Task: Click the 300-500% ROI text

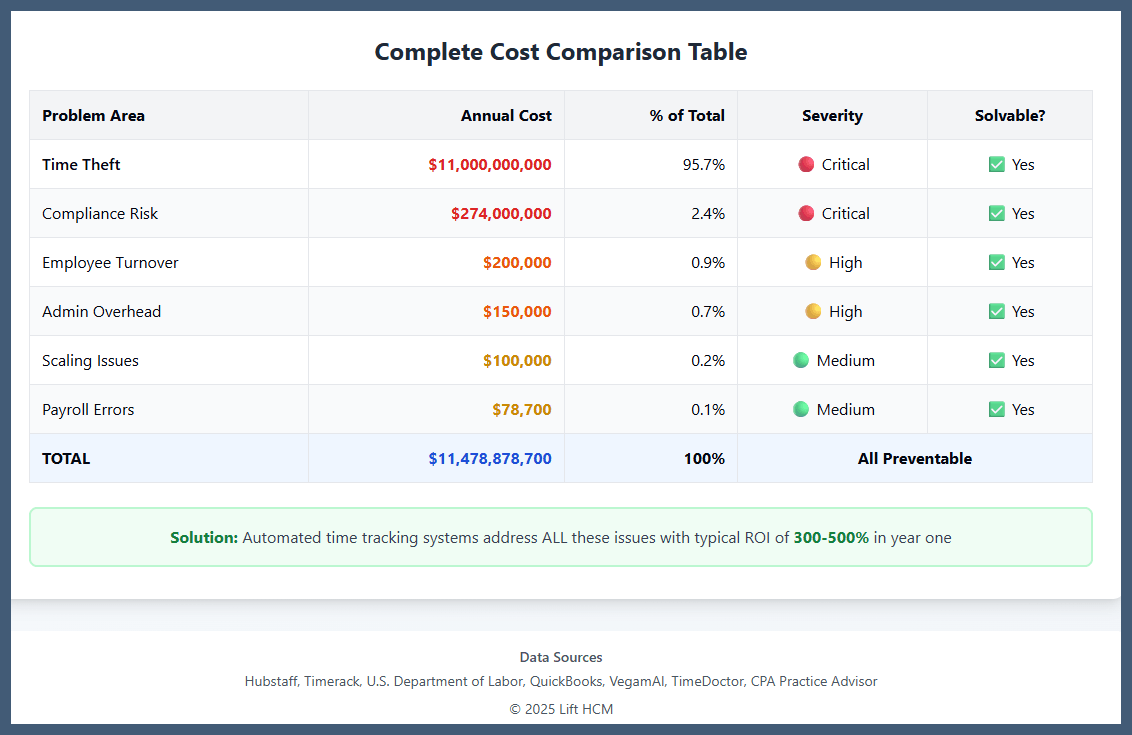Action: tap(831, 537)
